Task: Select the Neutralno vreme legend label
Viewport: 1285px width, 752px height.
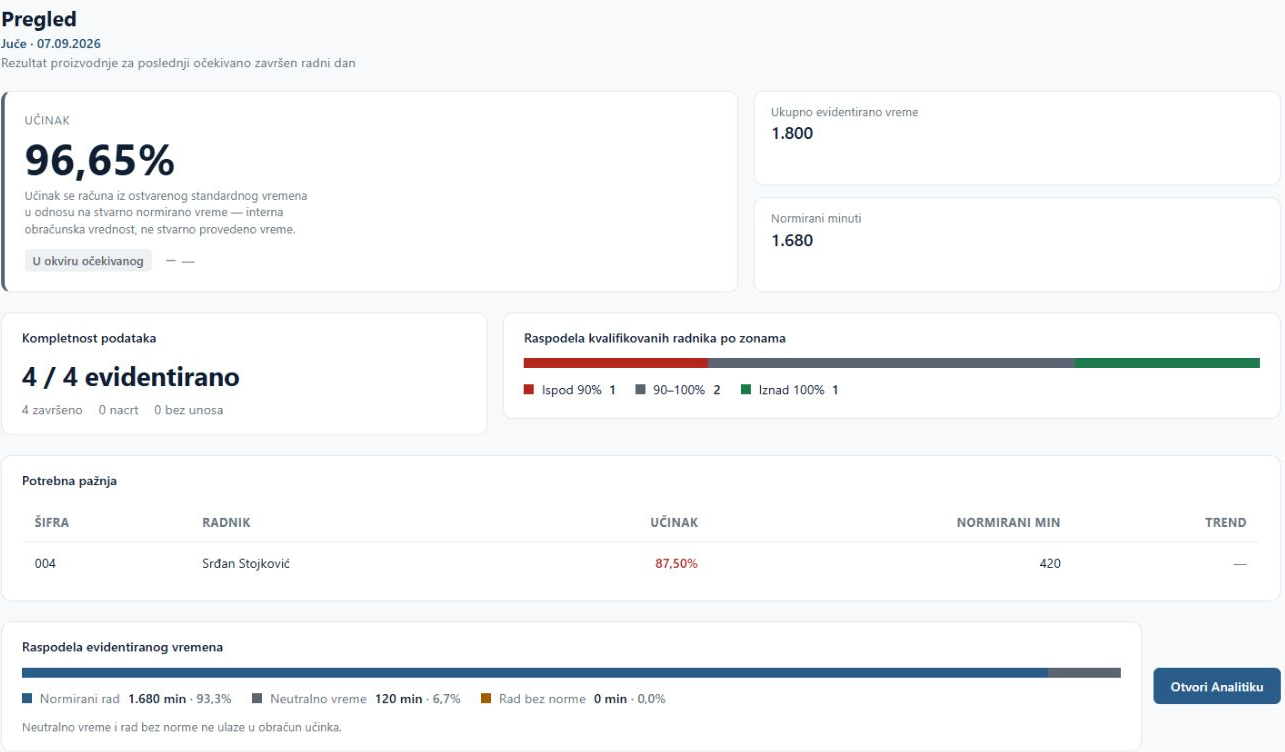Action: pyautogui.click(x=318, y=699)
